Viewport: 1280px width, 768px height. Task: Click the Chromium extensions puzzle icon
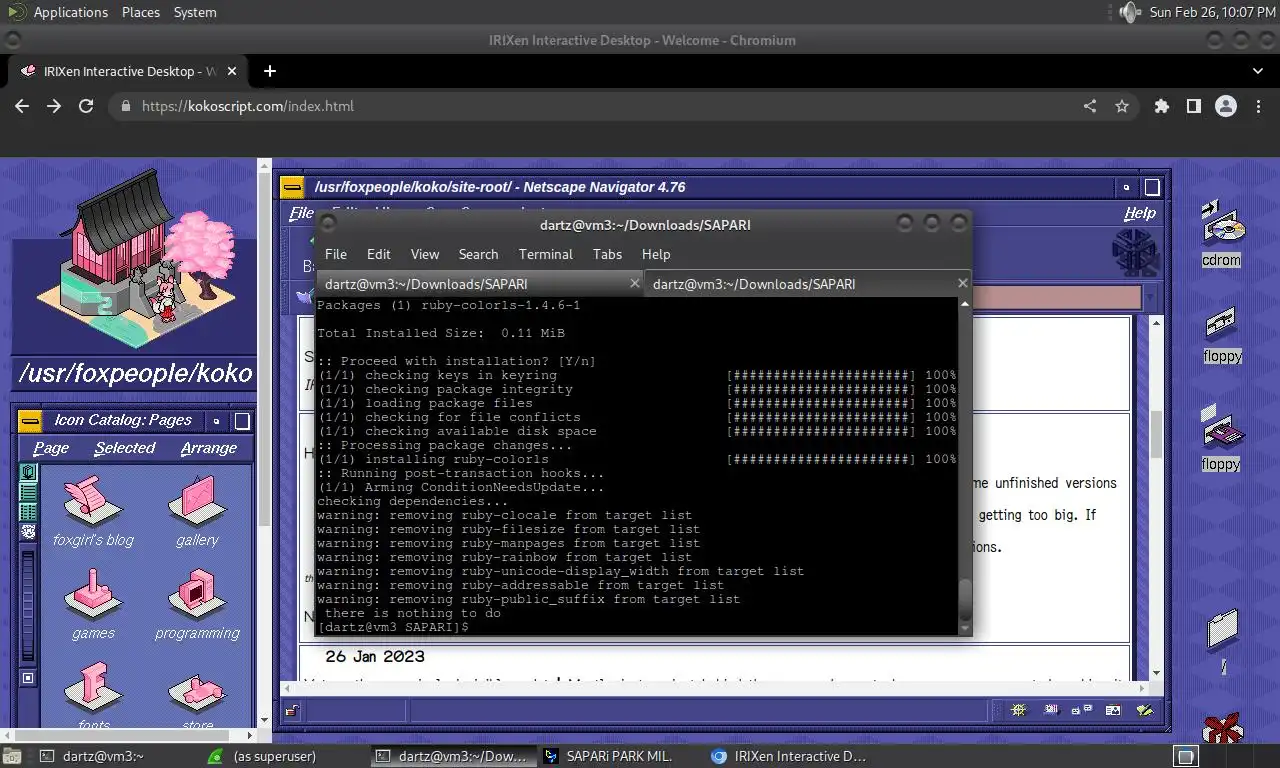coord(1161,106)
